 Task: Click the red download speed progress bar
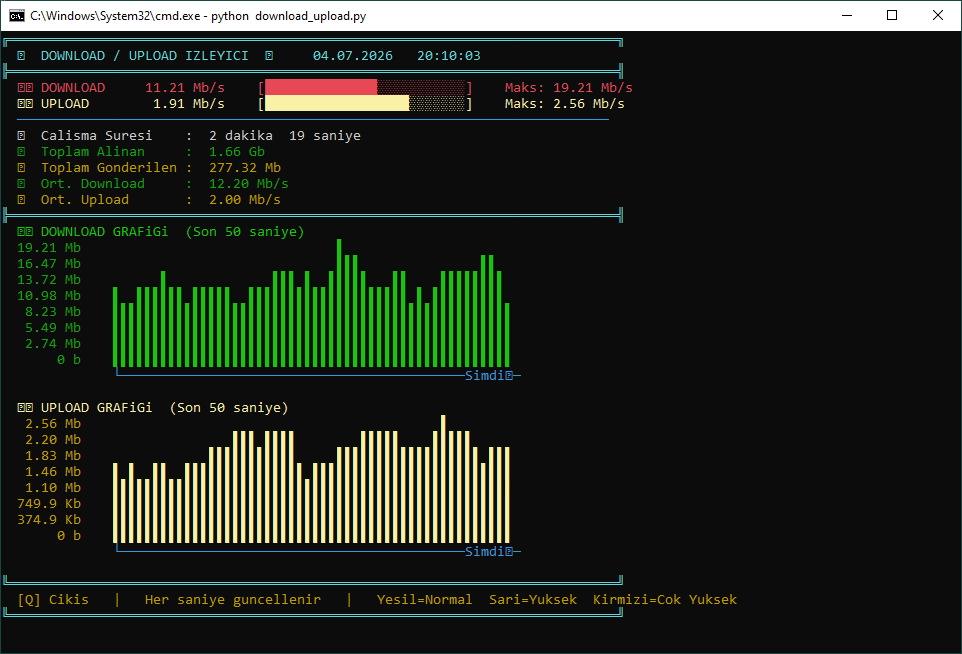365,87
